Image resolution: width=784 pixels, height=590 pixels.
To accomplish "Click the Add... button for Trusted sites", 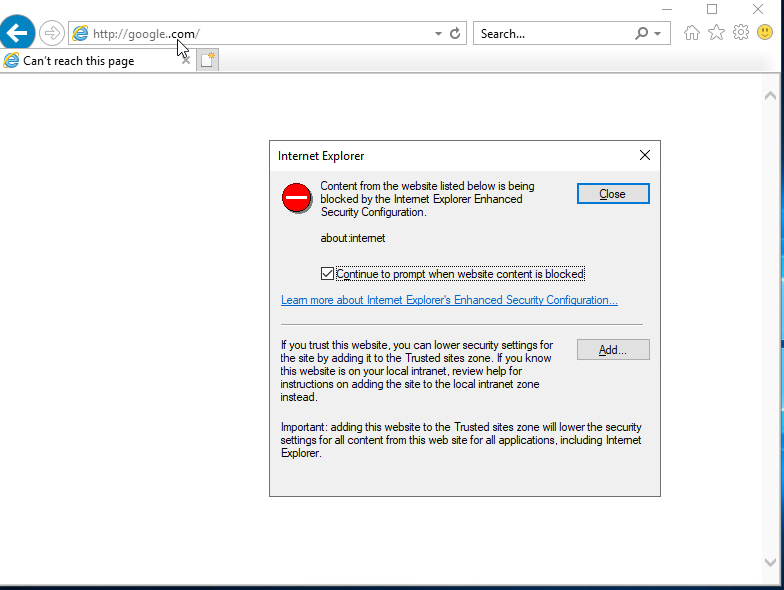I will (613, 350).
